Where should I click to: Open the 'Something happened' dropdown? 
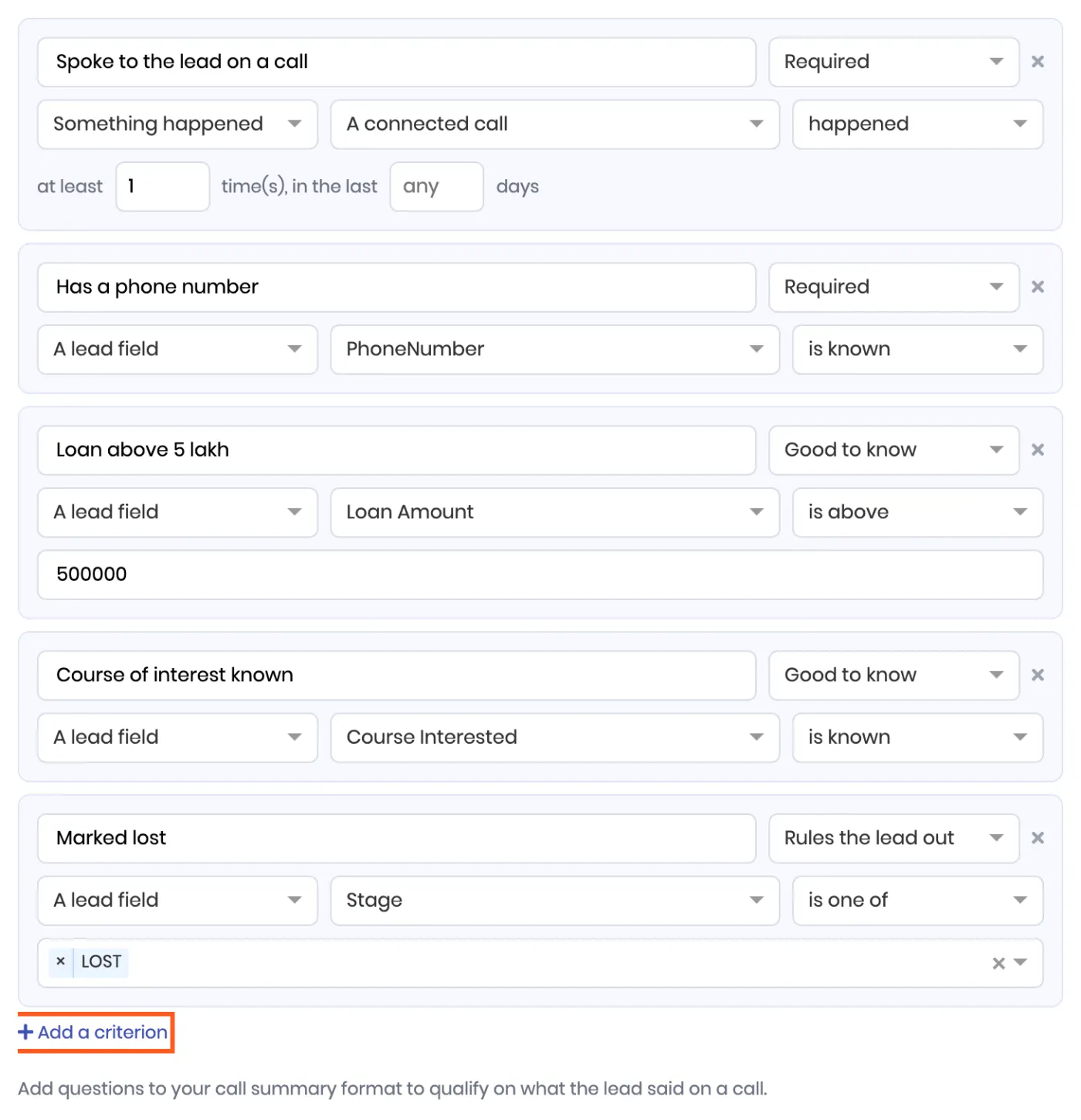click(x=178, y=124)
